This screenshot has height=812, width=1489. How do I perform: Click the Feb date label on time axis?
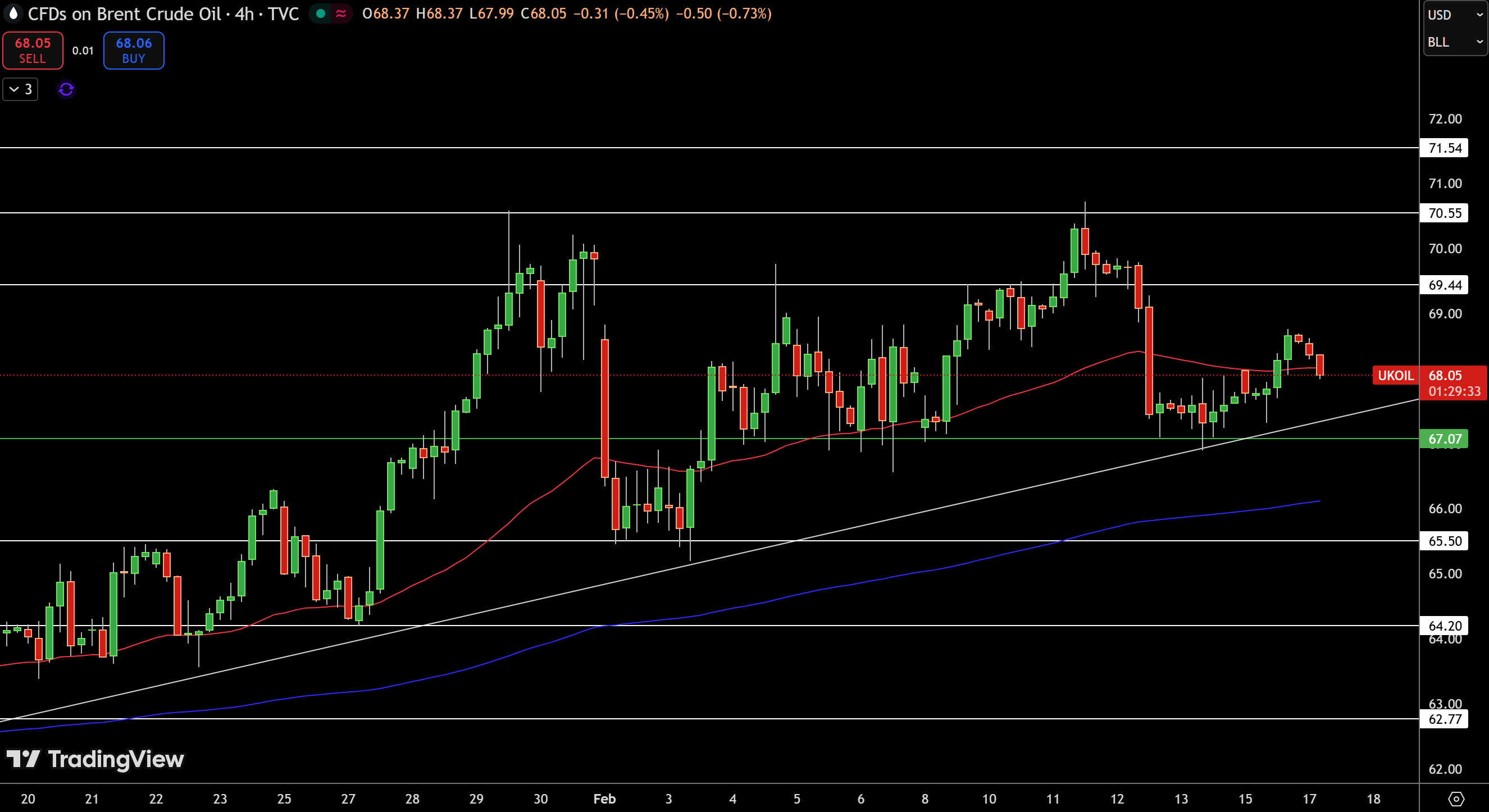(x=604, y=799)
